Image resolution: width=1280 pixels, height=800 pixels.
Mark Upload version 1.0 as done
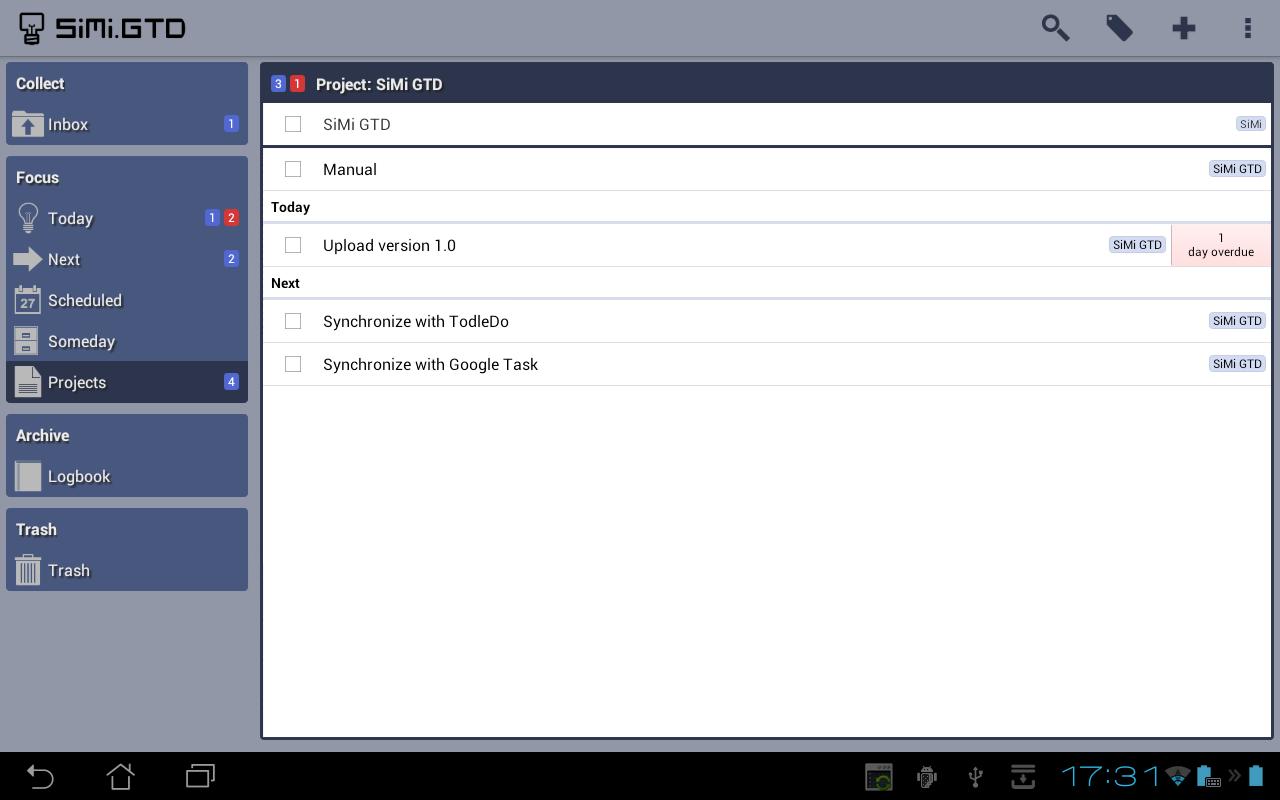coord(293,245)
